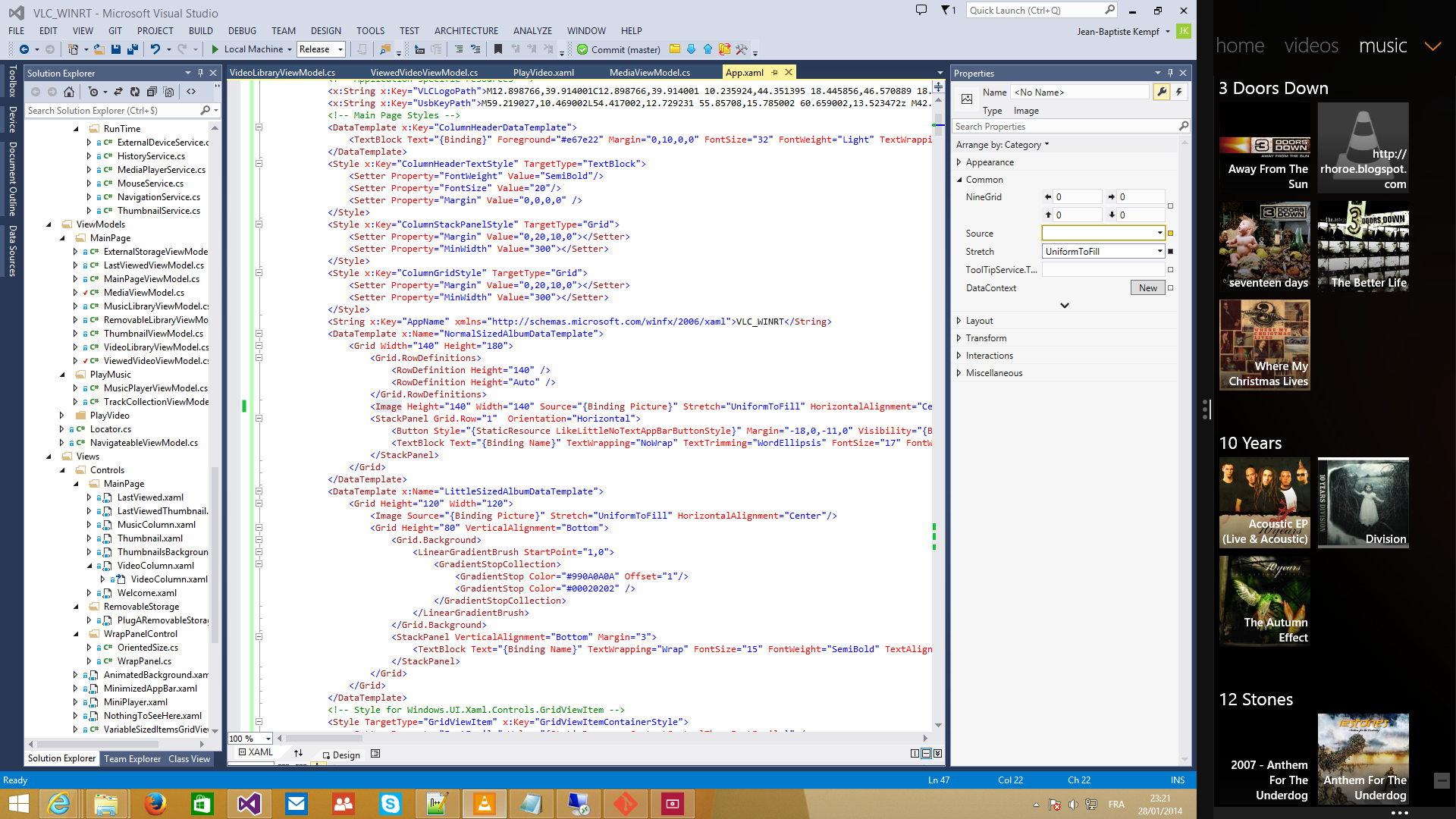Start debugging with green play icon

pyautogui.click(x=215, y=49)
